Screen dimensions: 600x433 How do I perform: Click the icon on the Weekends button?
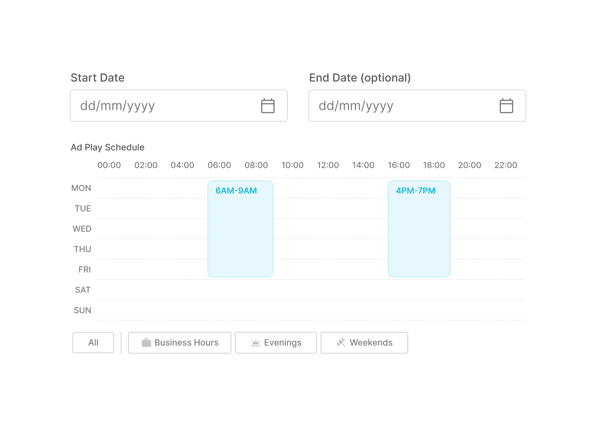click(341, 343)
